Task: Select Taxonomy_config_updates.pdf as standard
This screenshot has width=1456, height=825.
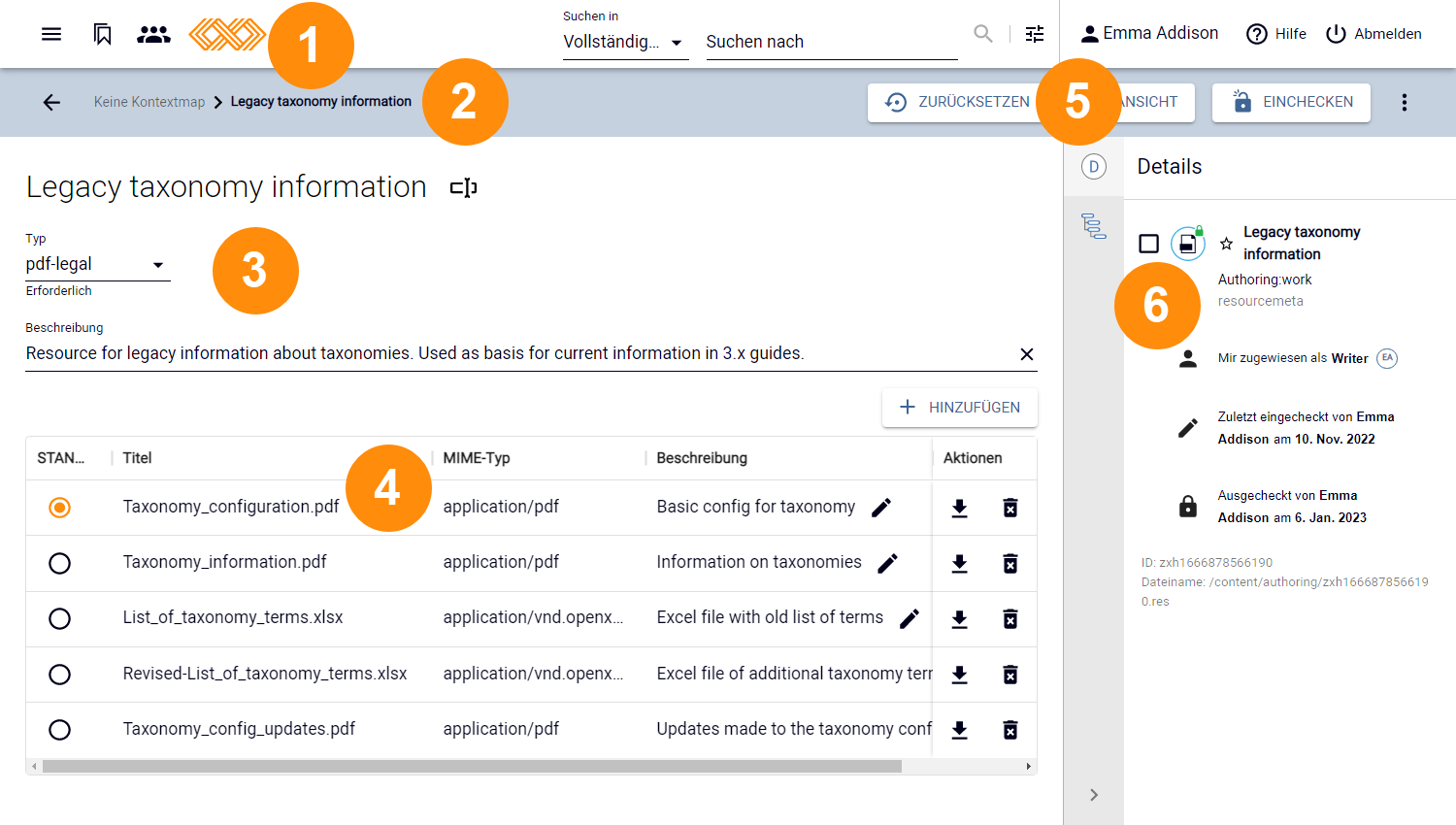Action: point(60,730)
